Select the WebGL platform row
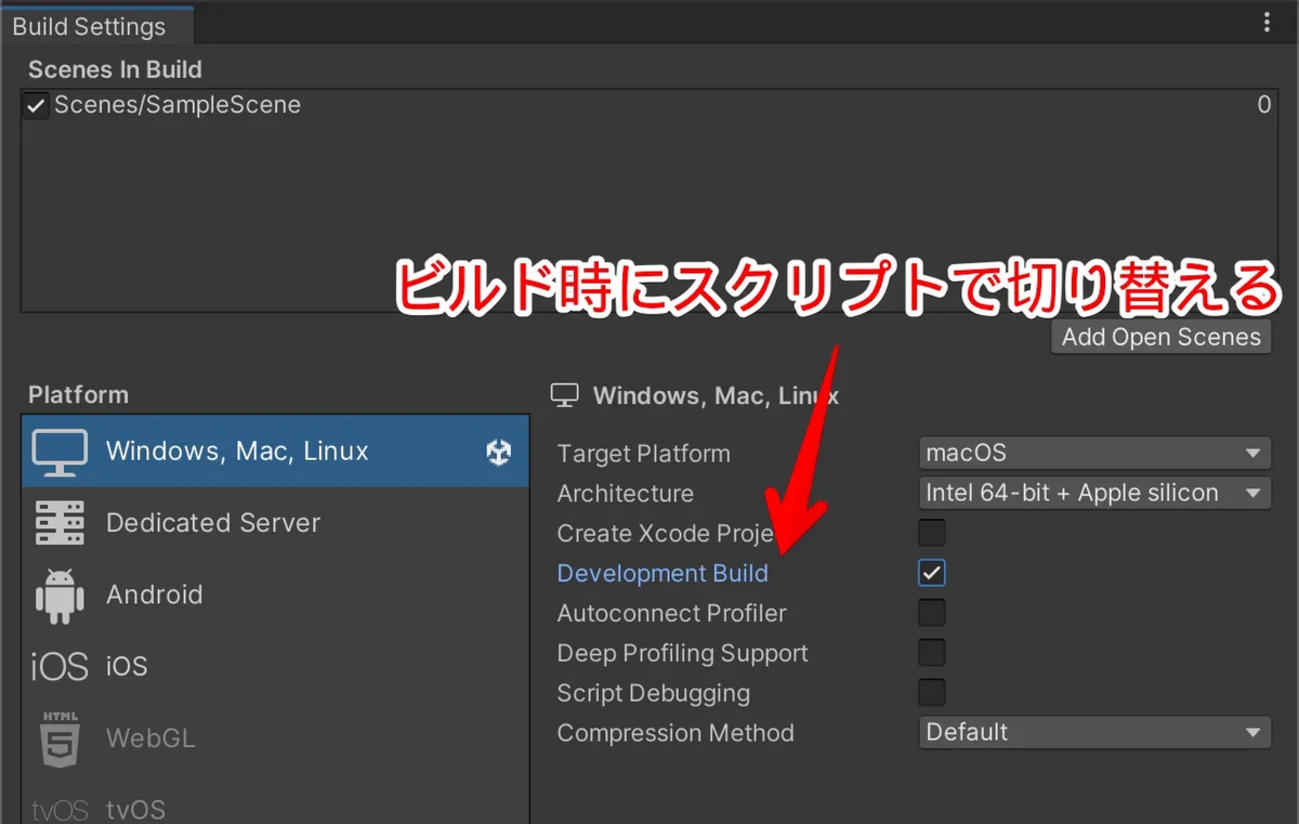 [275, 738]
